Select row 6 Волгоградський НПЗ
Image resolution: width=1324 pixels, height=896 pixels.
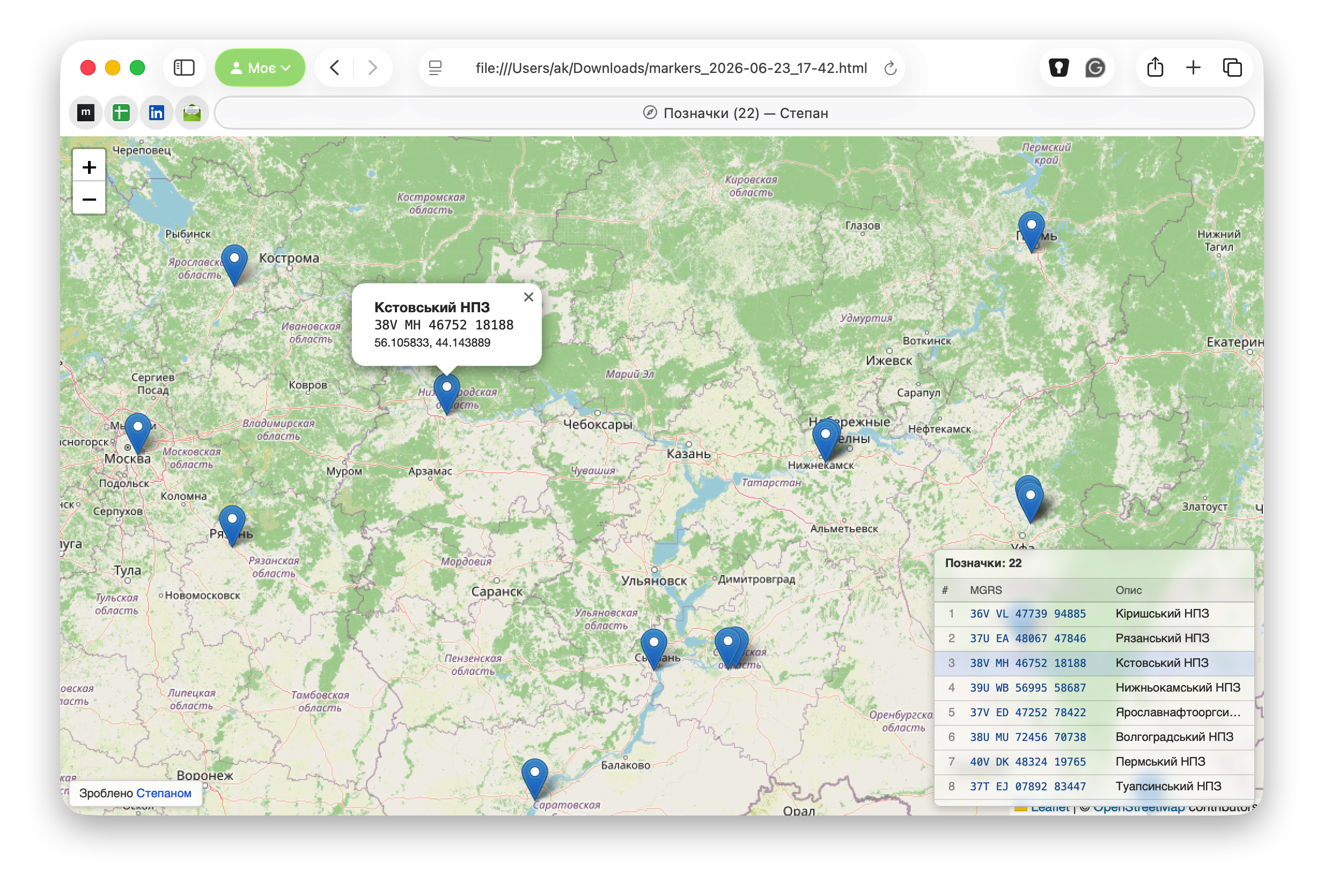tap(1094, 737)
